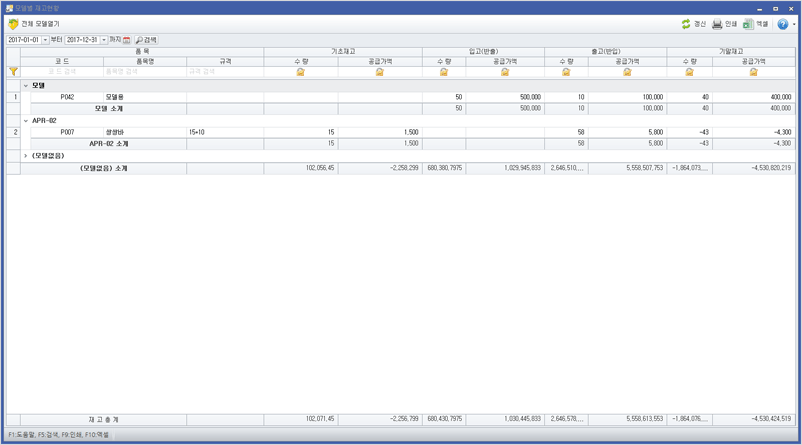Image resolution: width=802 pixels, height=445 pixels.
Task: Click 전체 모델열기 to open all models
Action: click(x=34, y=24)
